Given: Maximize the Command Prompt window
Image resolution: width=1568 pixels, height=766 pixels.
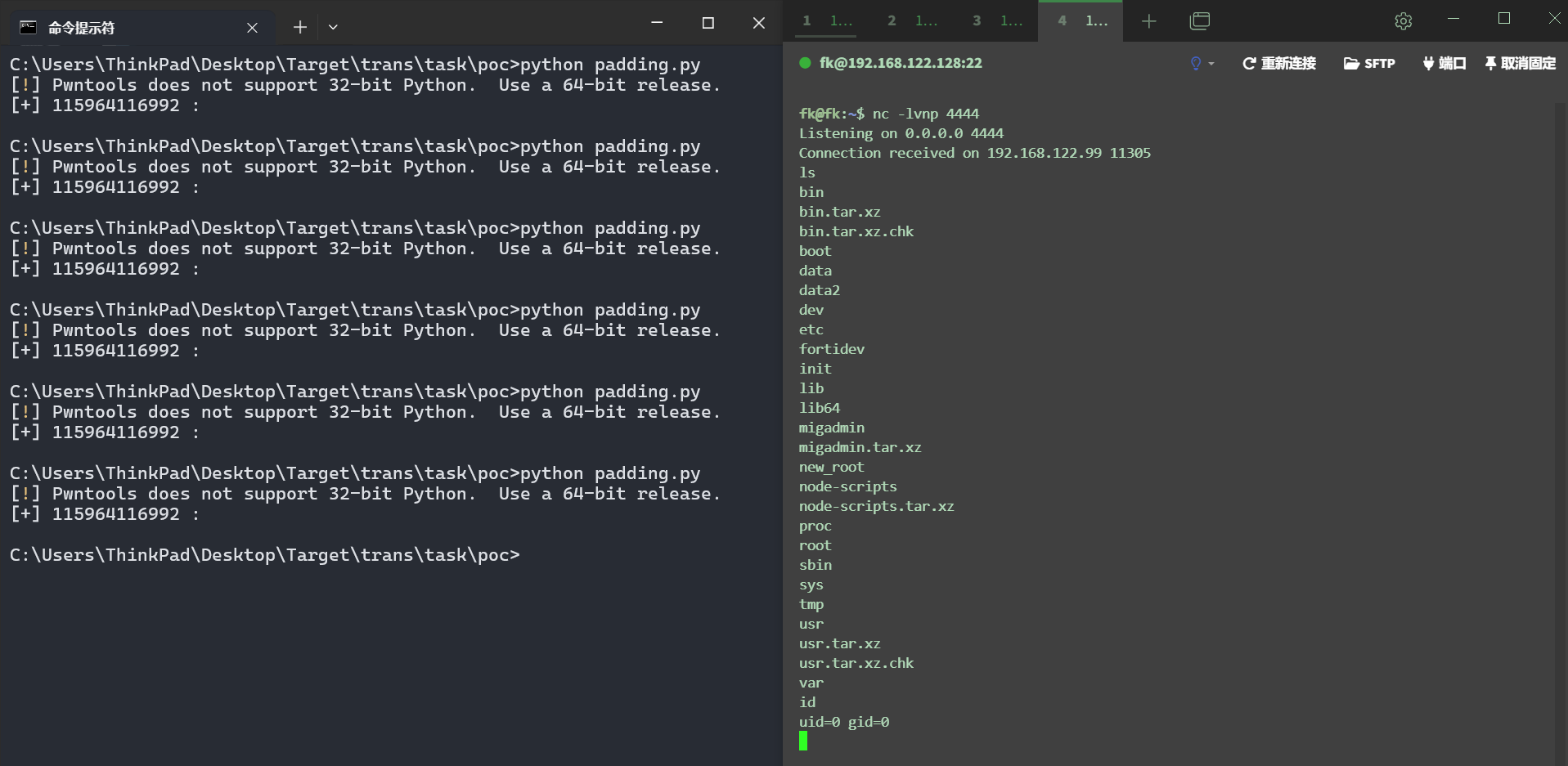Looking at the screenshot, I should [708, 23].
